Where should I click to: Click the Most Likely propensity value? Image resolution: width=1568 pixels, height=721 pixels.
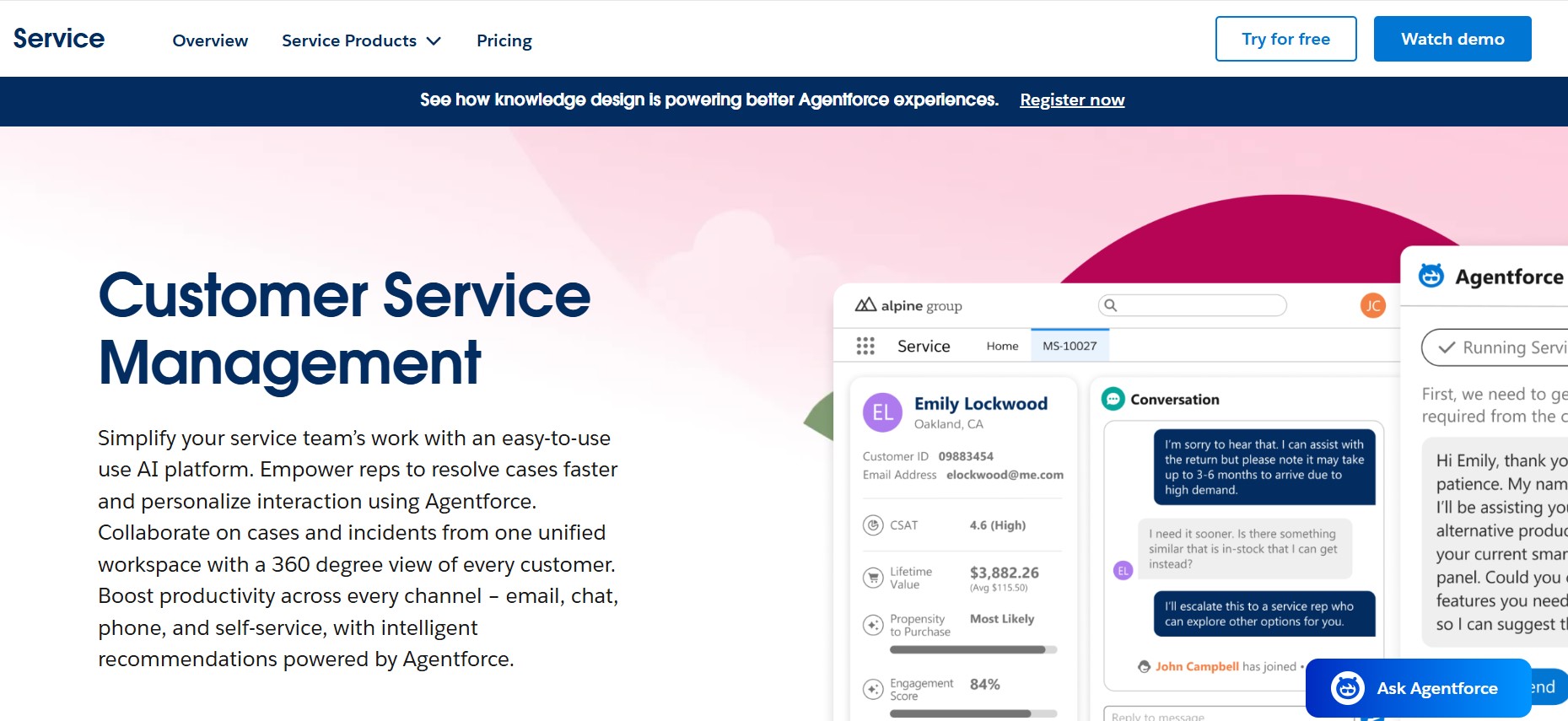1002,619
